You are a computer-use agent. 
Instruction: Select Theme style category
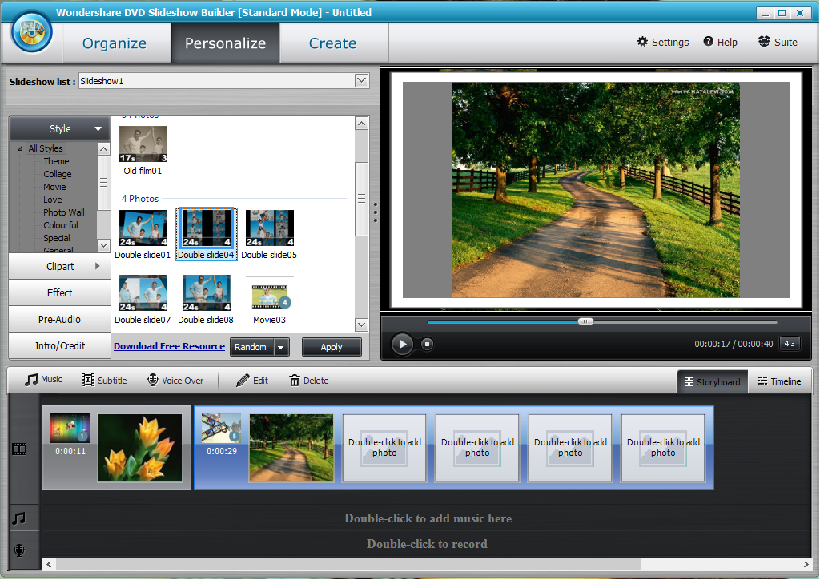click(56, 161)
